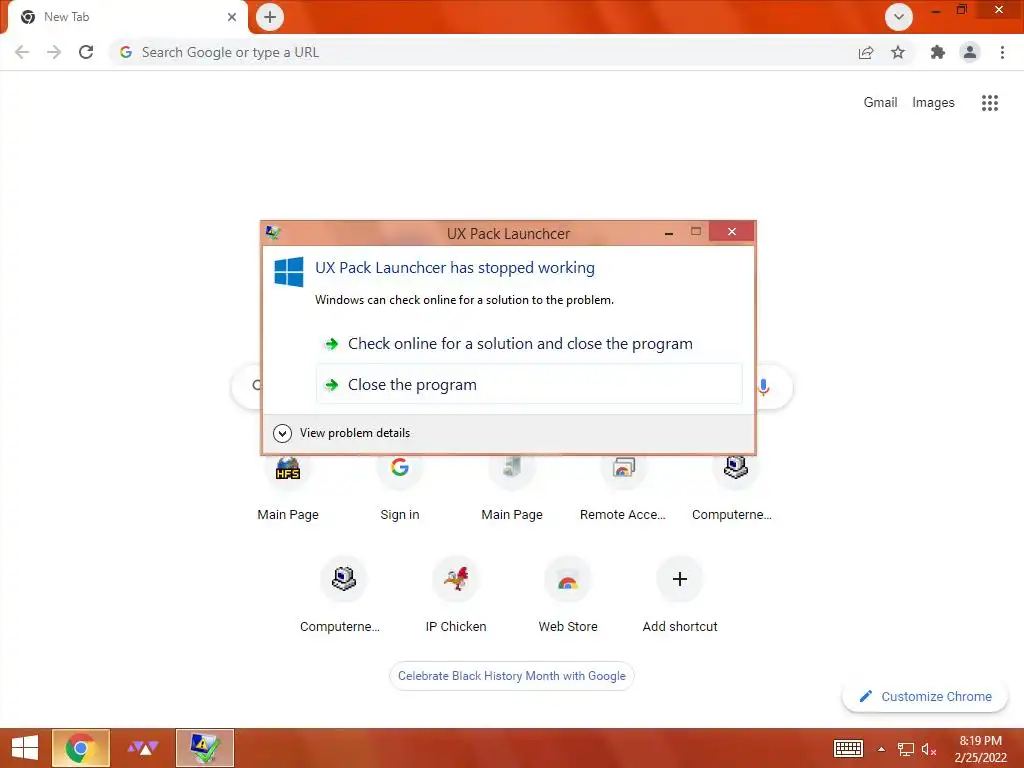The width and height of the screenshot is (1024, 768).
Task: Expand View problem details
Action: 342,433
